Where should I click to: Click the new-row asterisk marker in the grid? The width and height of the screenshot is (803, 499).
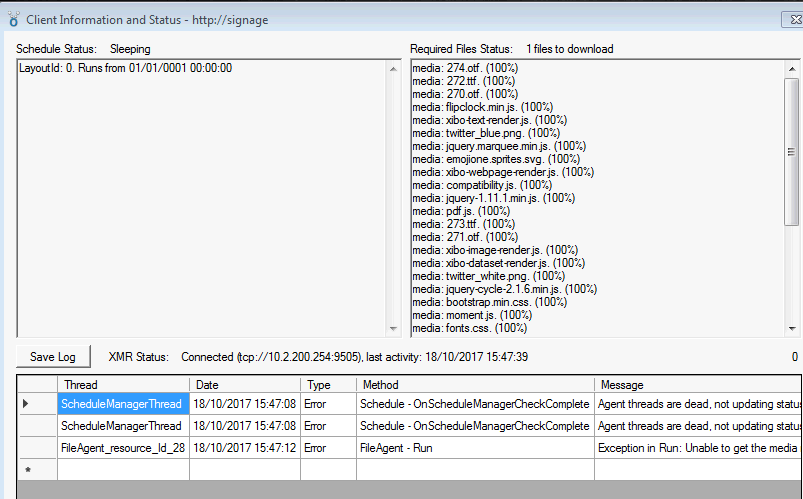point(27,469)
